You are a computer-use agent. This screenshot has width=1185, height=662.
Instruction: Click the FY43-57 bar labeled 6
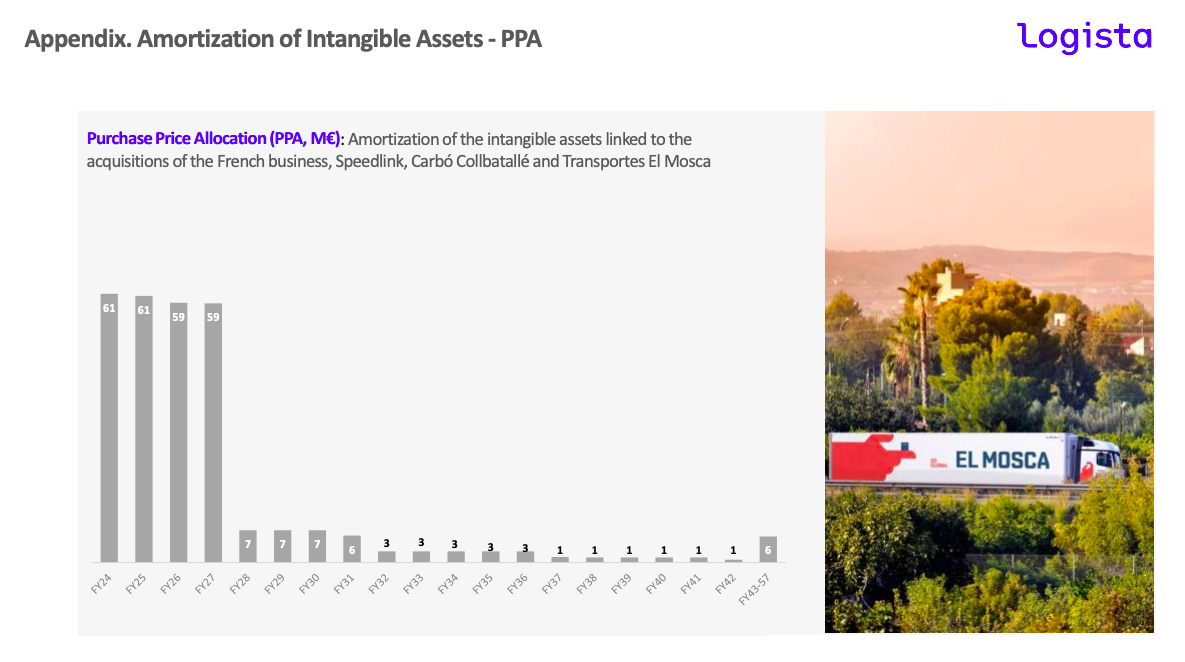click(x=768, y=549)
